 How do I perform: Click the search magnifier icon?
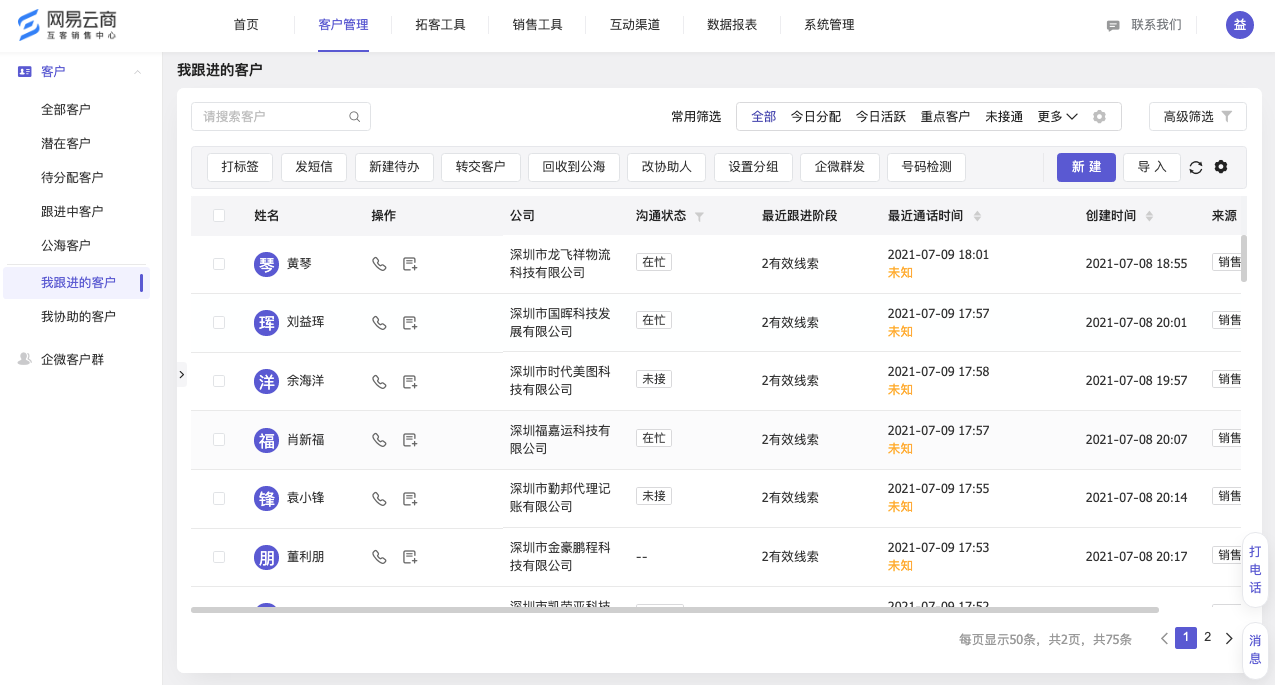point(354,117)
